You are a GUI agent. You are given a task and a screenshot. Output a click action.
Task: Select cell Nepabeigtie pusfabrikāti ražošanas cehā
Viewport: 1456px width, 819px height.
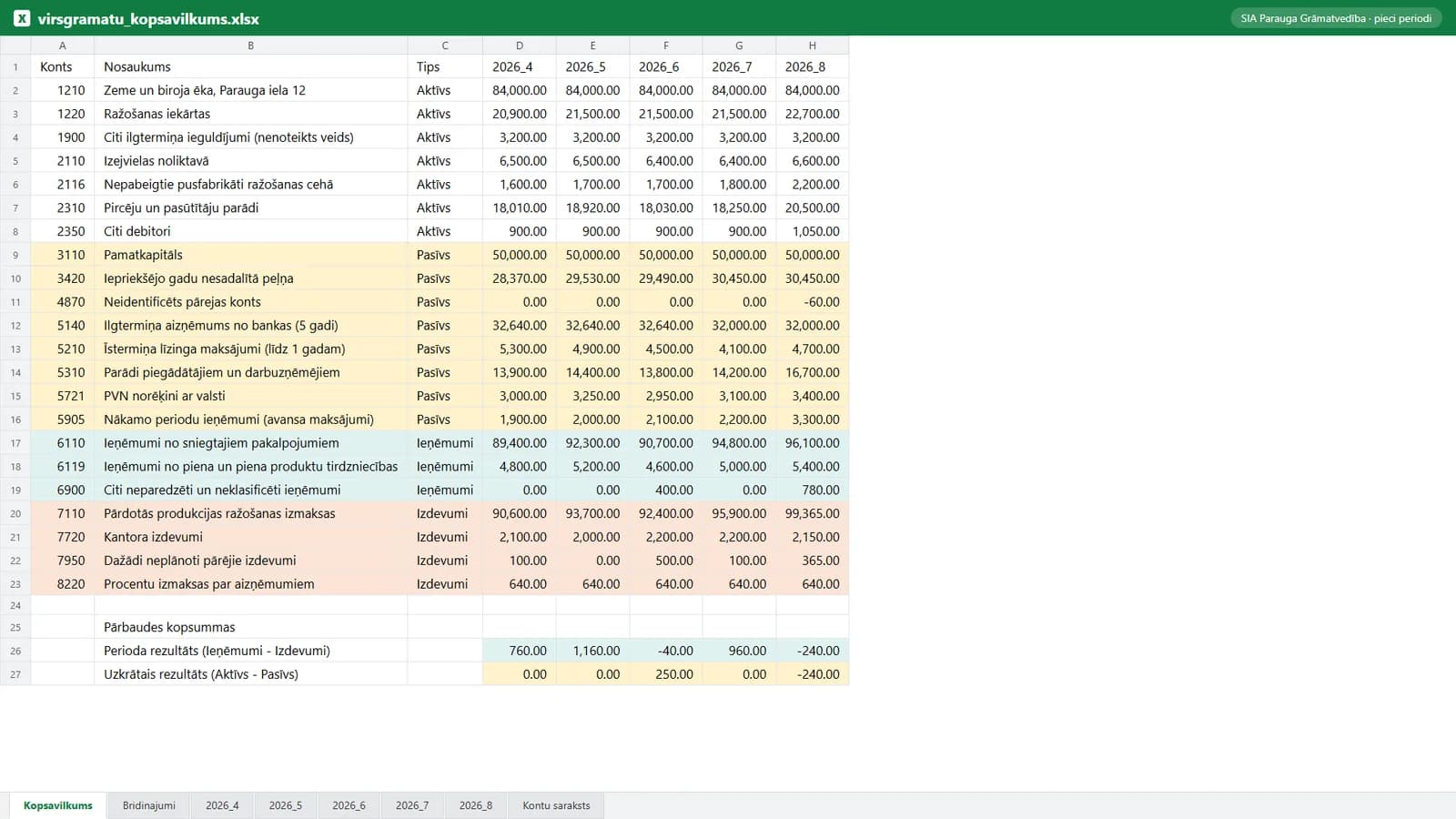click(251, 184)
